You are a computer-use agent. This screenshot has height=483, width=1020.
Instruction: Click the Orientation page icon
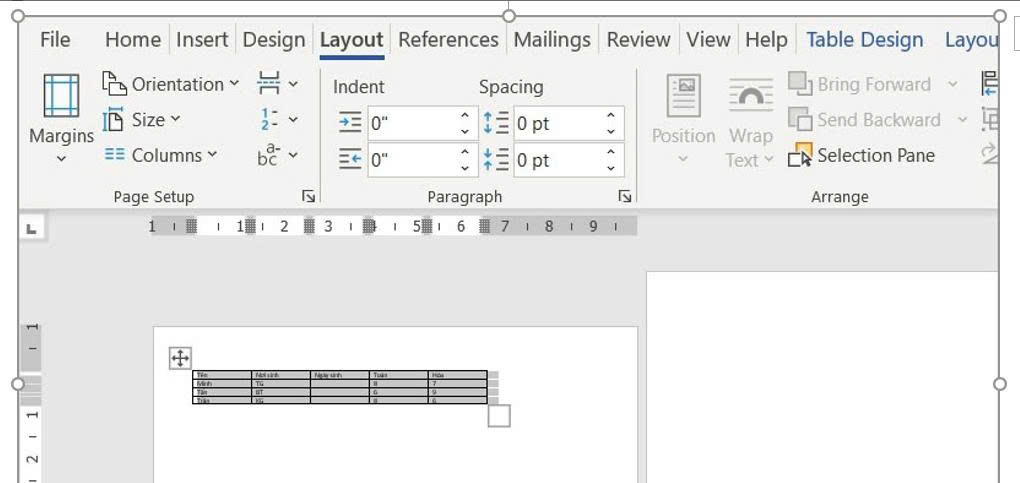(x=115, y=84)
